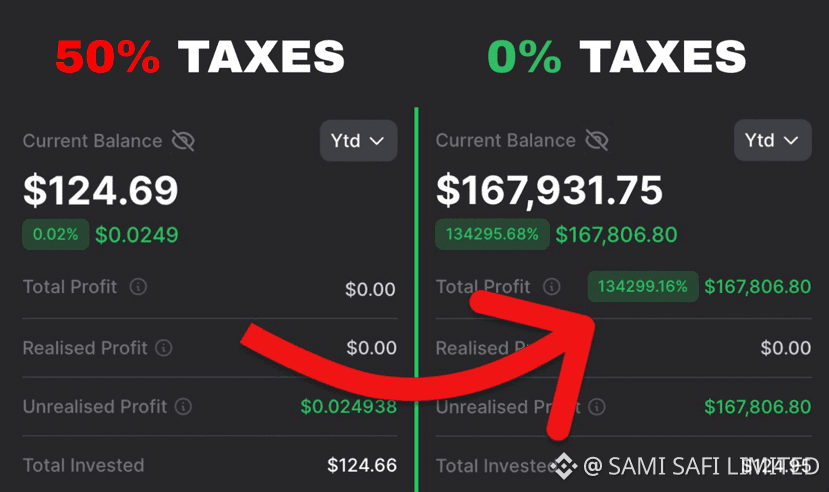
Task: Click the red 50% TAXES heading
Action: click(x=200, y=57)
